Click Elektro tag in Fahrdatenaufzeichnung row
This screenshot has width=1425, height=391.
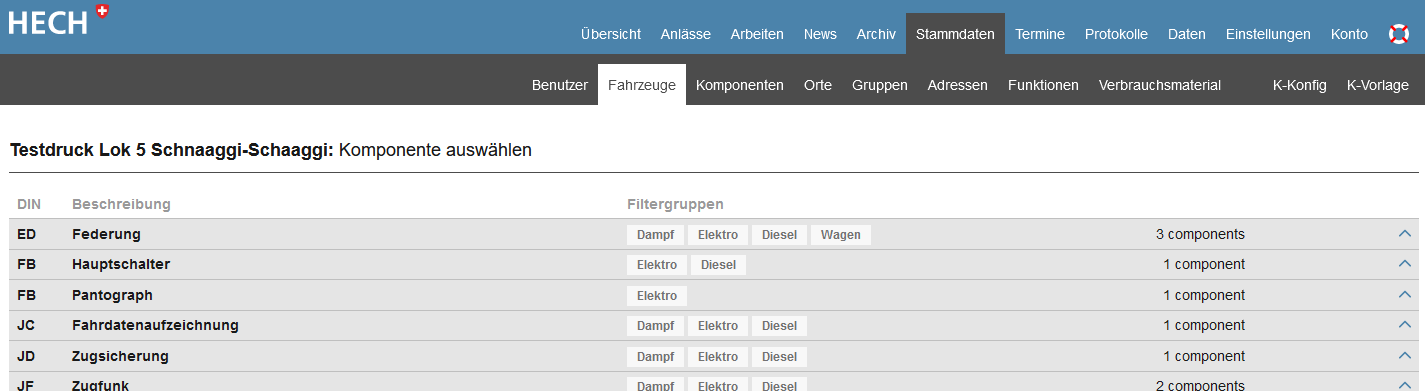(x=718, y=326)
